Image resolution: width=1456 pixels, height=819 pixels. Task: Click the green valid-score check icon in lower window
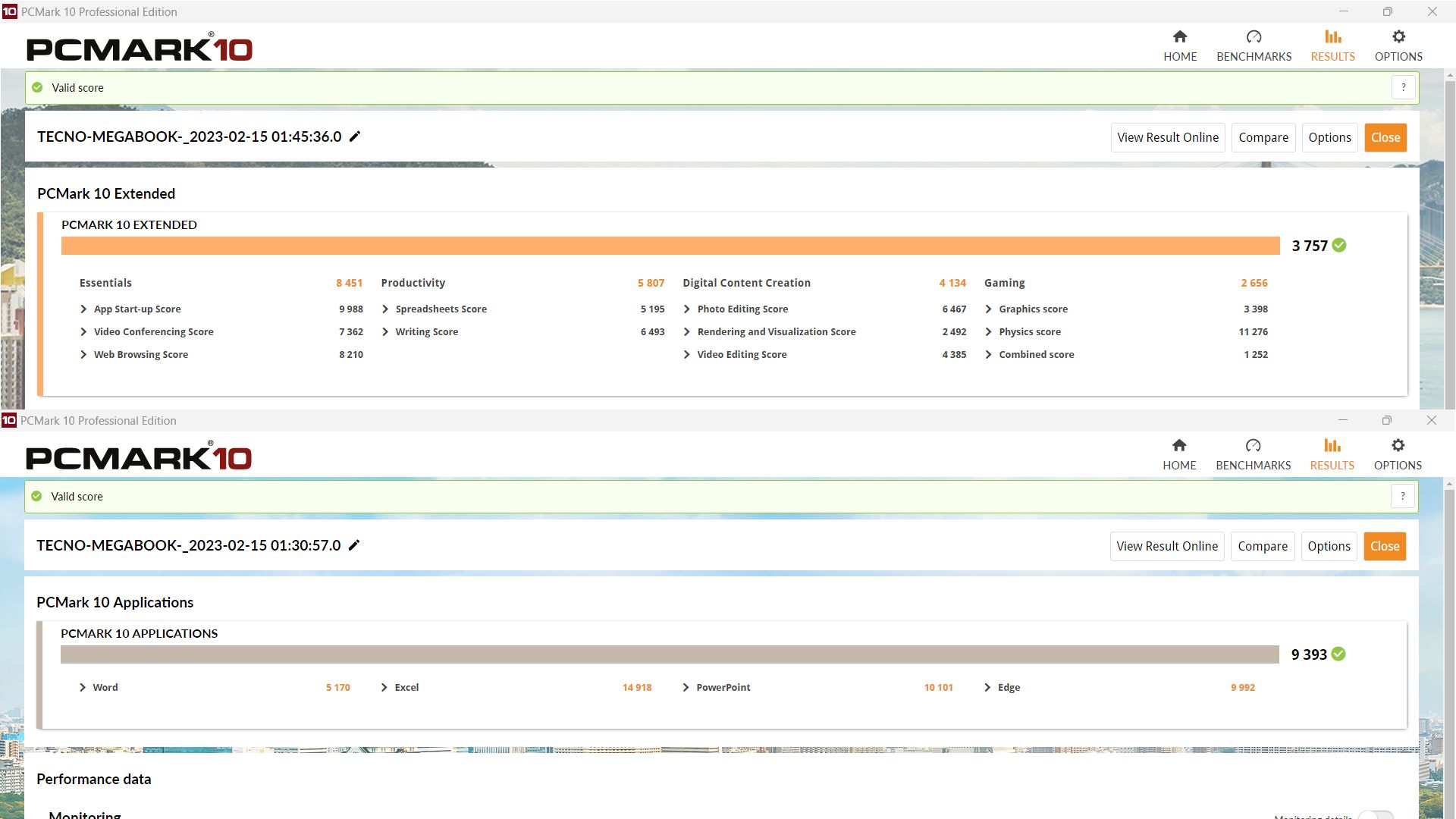point(36,496)
